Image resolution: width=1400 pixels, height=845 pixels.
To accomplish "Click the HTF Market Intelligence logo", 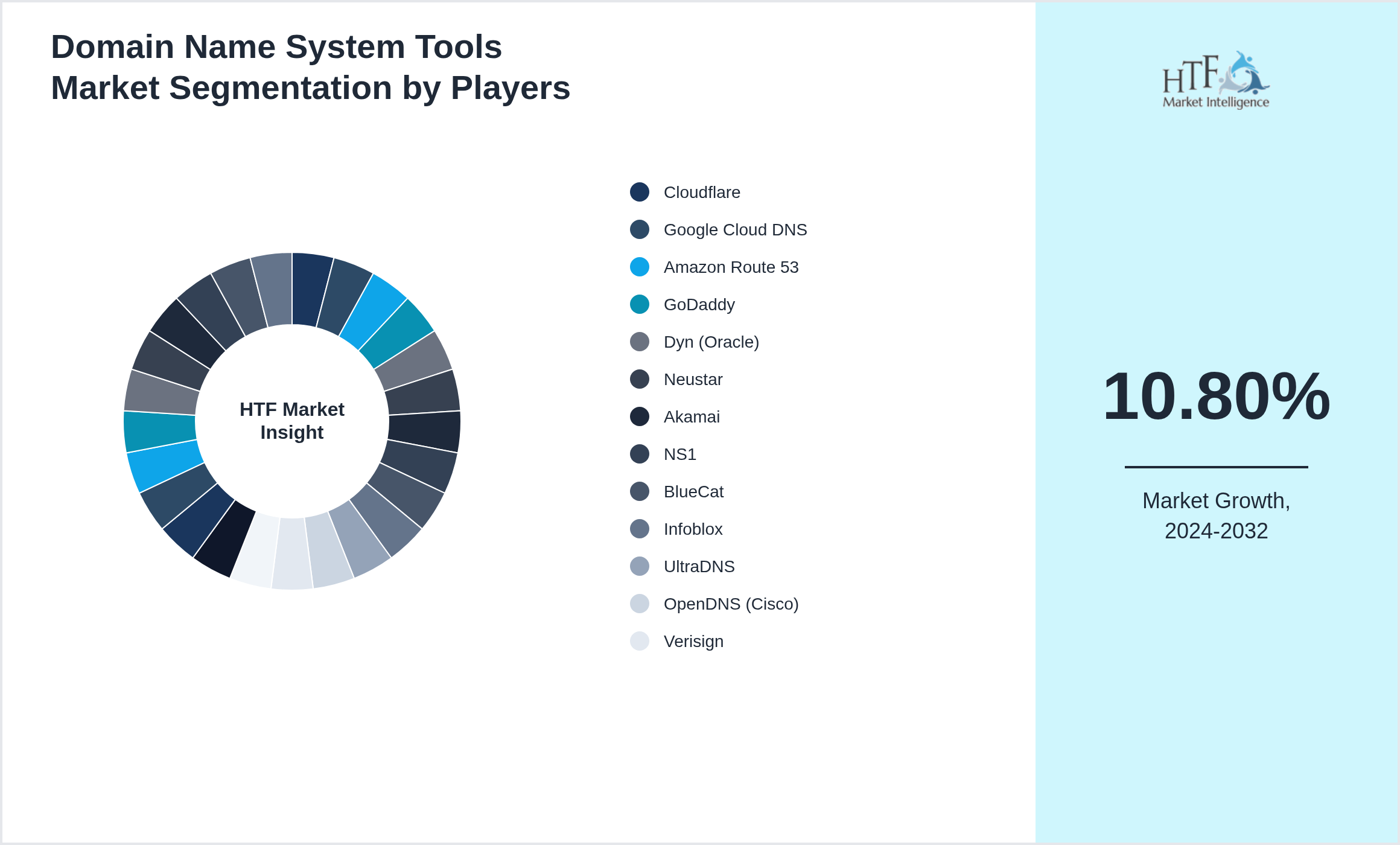I will coord(1216,80).
